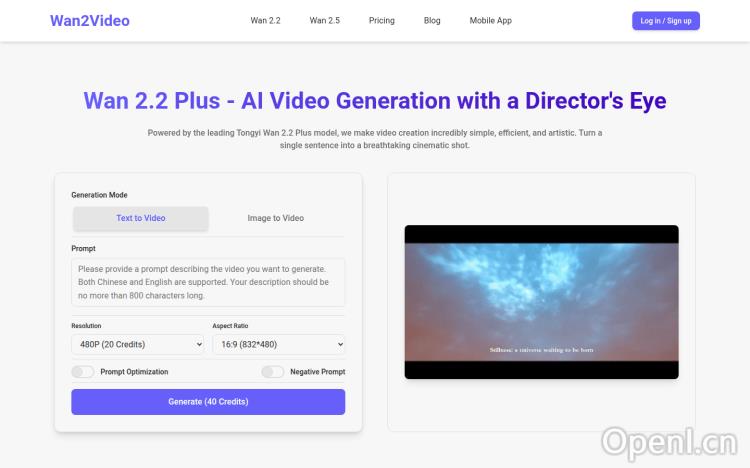Open the Wan 2.2 nav link

(x=265, y=21)
